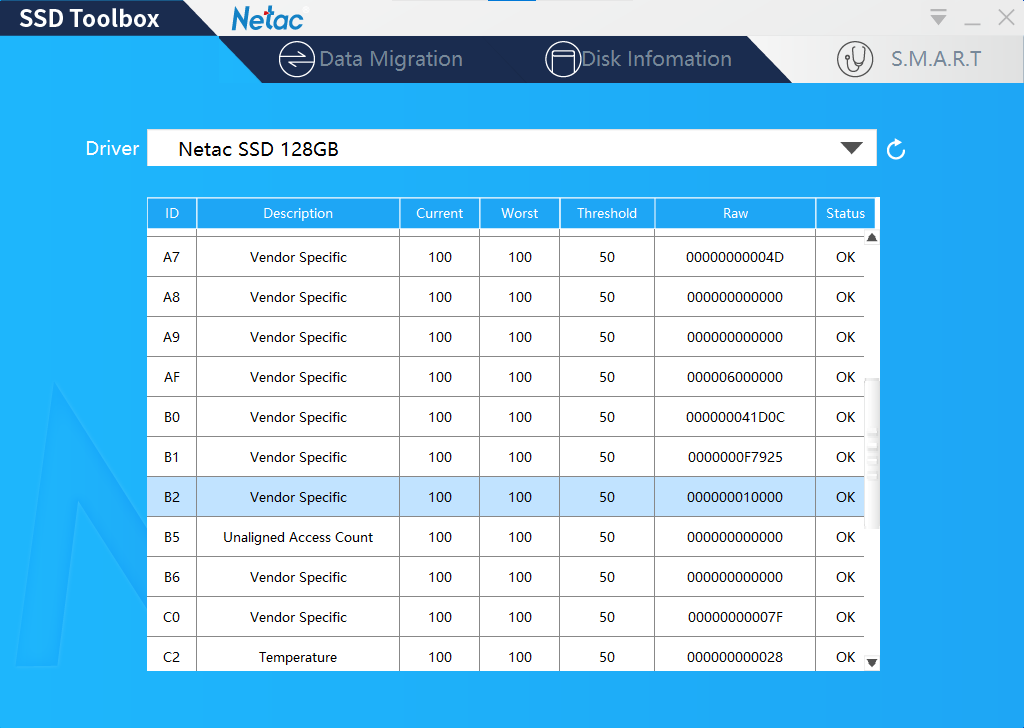The height and width of the screenshot is (728, 1024).
Task: Click the Data Migration arrows icon
Action: click(x=296, y=59)
